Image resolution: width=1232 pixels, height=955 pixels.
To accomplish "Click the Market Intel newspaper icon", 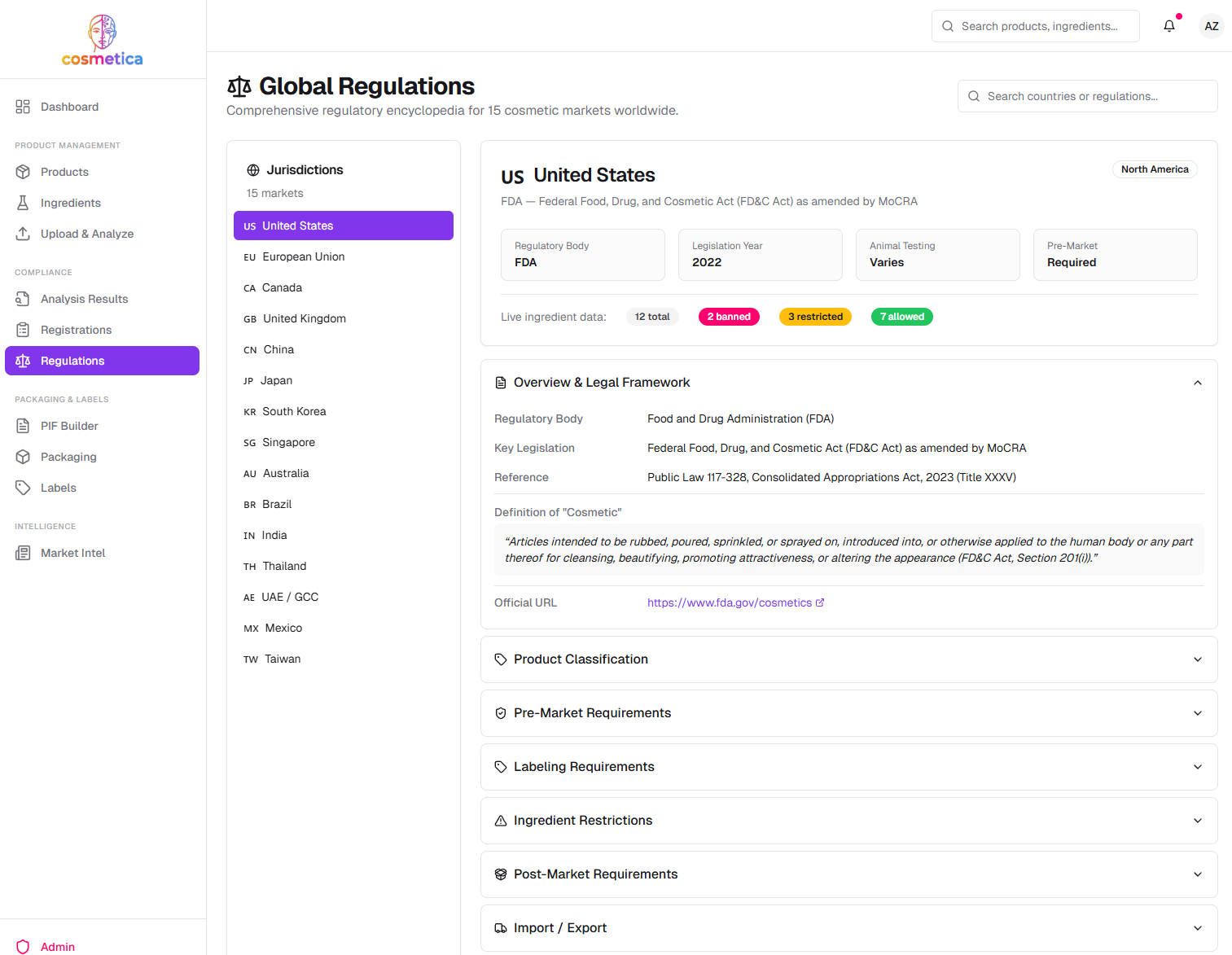I will (23, 553).
